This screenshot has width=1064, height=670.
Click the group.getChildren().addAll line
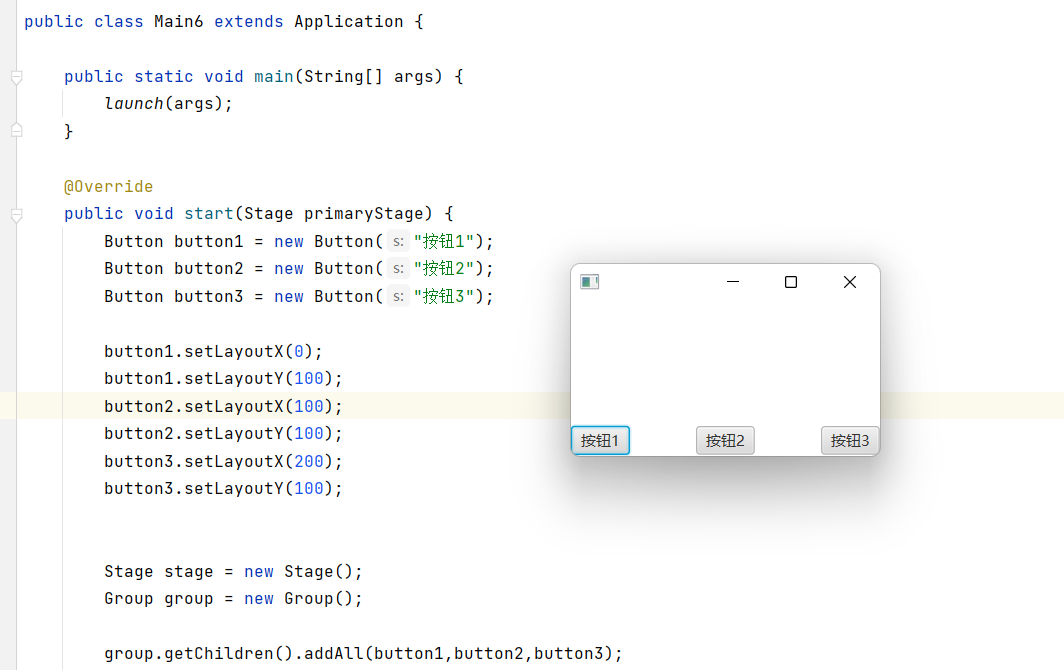click(x=363, y=654)
